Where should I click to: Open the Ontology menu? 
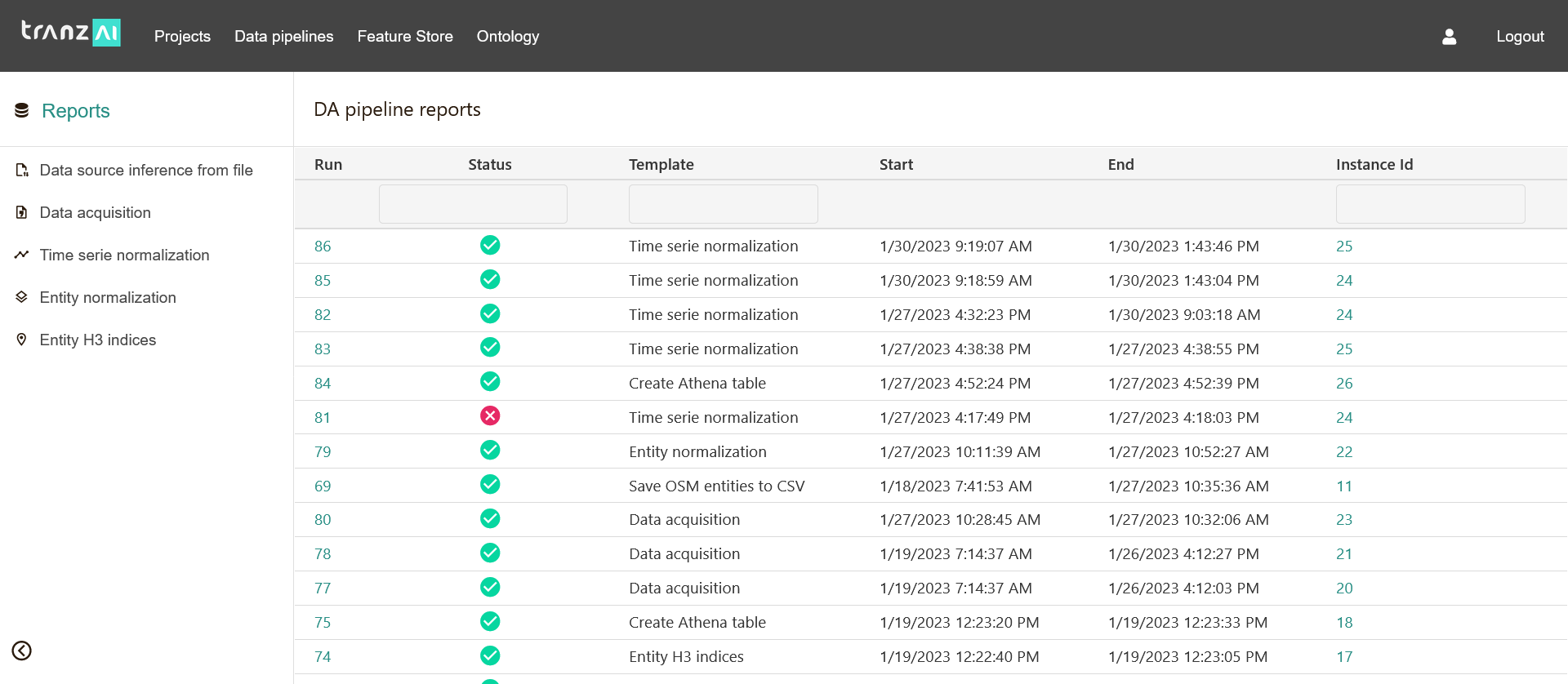(508, 37)
